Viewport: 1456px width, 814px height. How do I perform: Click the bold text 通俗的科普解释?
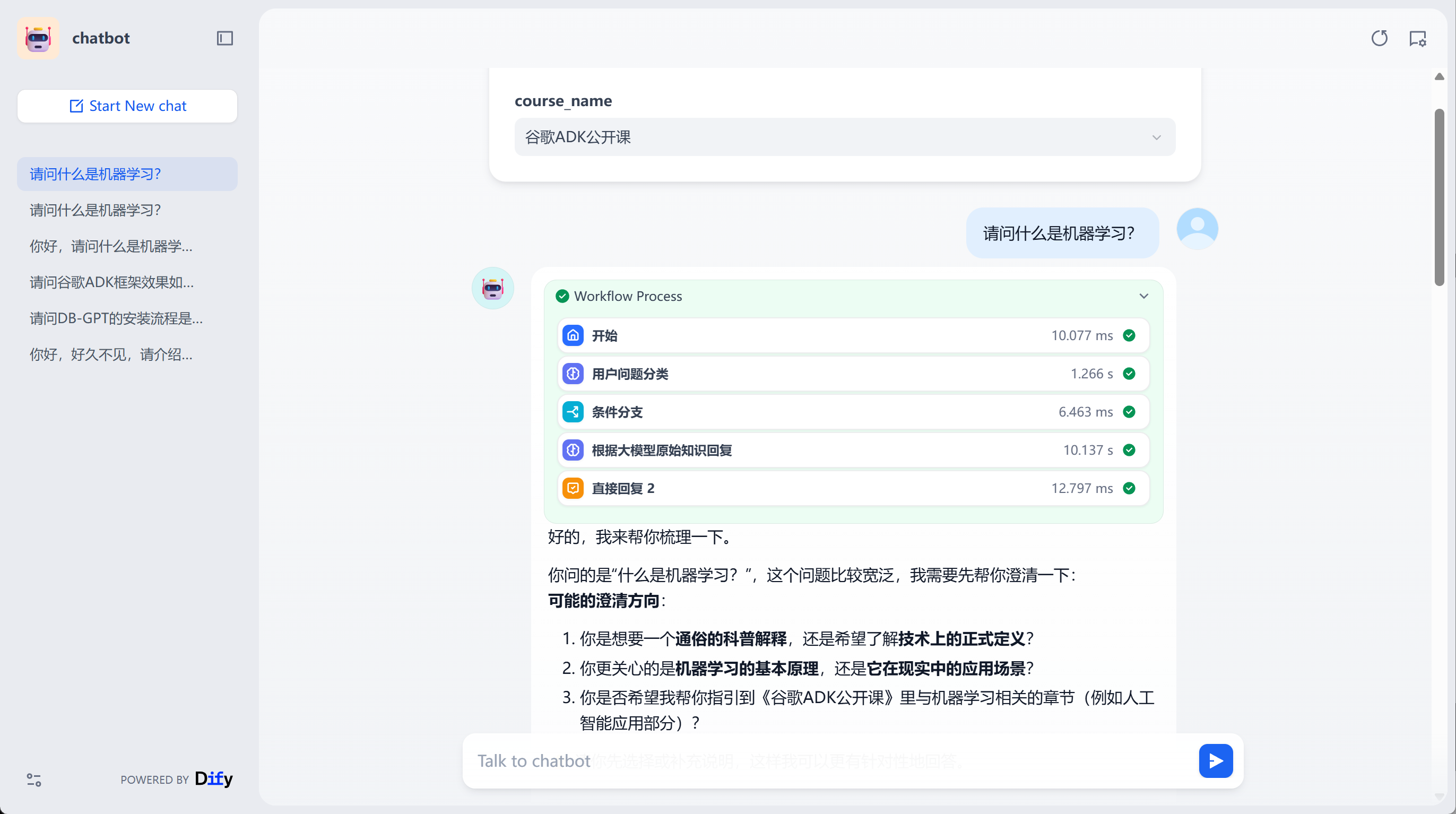coord(731,639)
